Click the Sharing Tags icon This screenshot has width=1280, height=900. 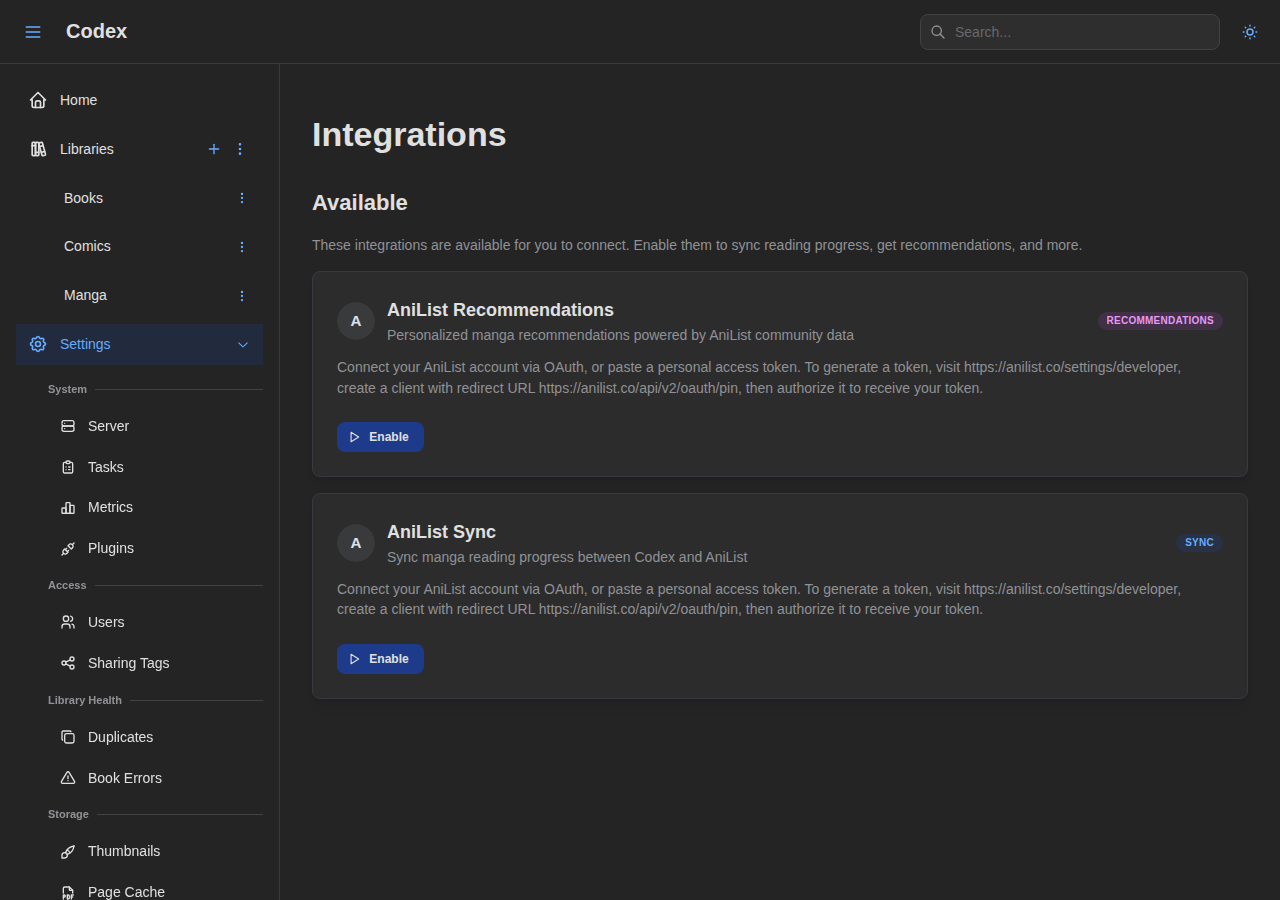(67, 663)
